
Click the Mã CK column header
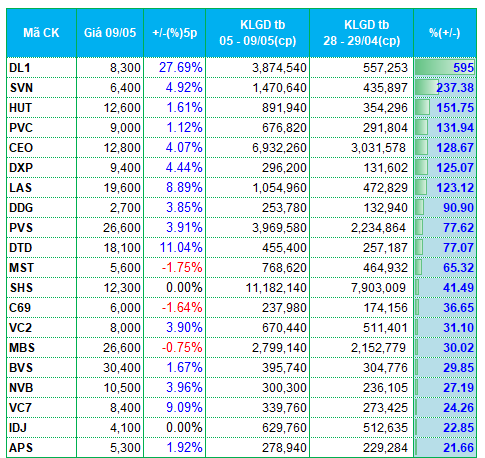[x=41, y=33]
